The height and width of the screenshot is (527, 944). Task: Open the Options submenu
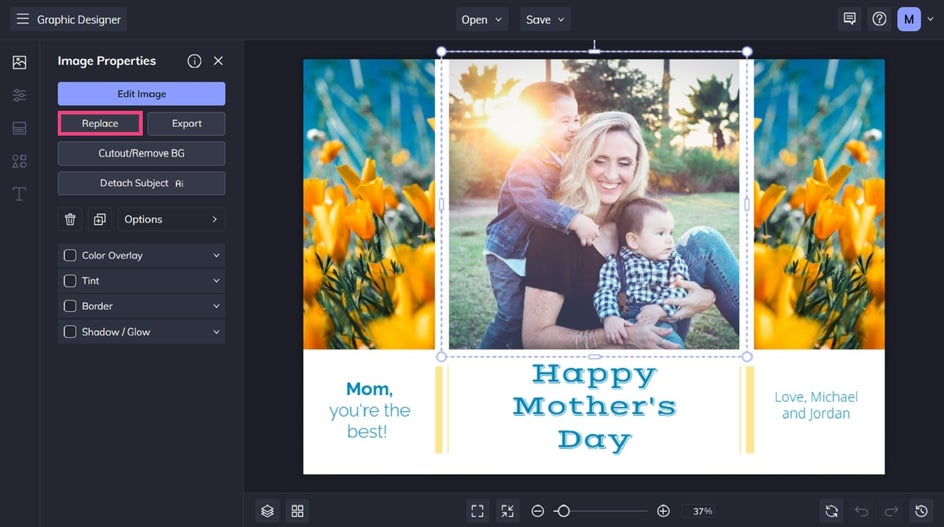click(x=172, y=219)
